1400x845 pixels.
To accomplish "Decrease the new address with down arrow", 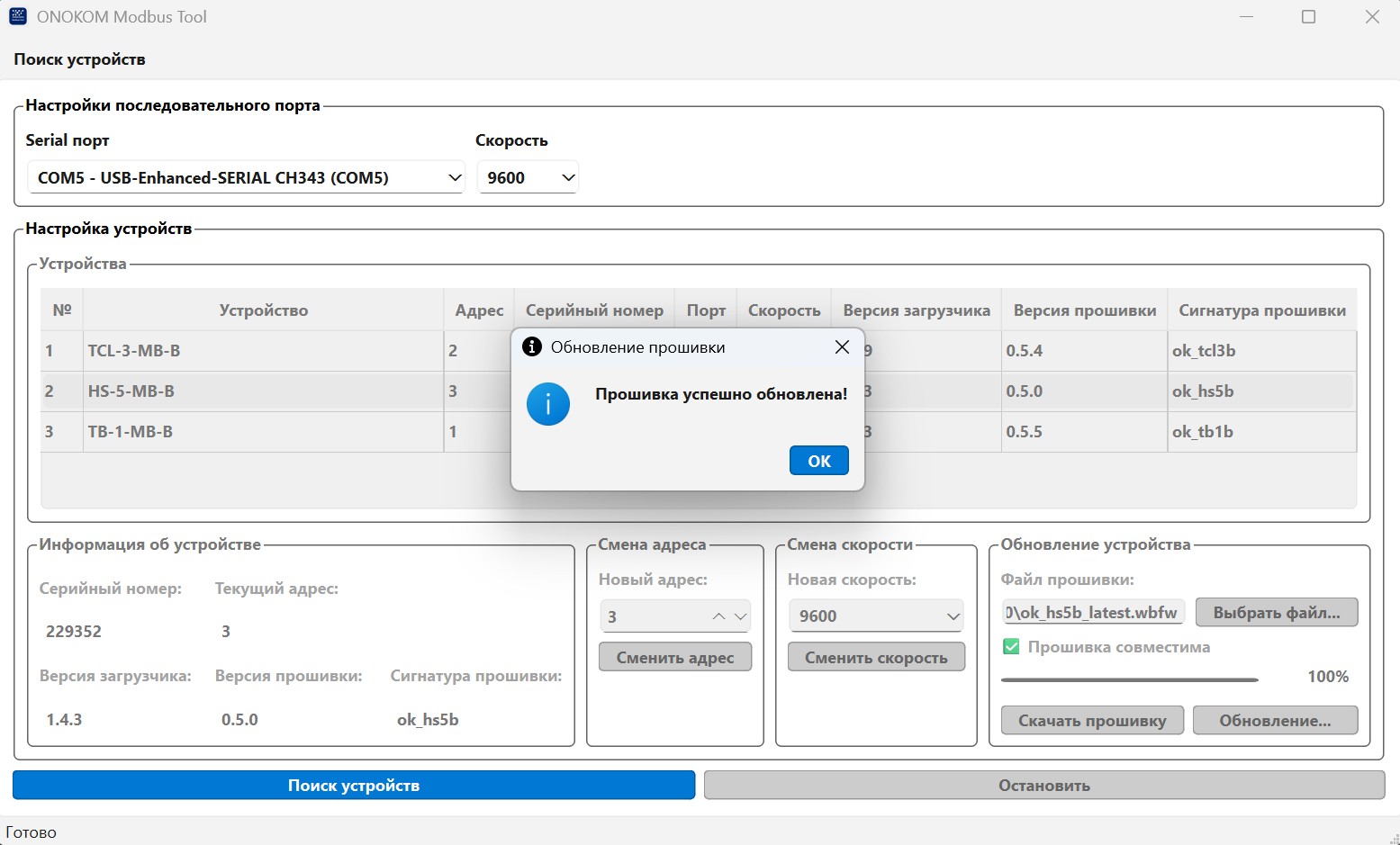I will click(740, 616).
